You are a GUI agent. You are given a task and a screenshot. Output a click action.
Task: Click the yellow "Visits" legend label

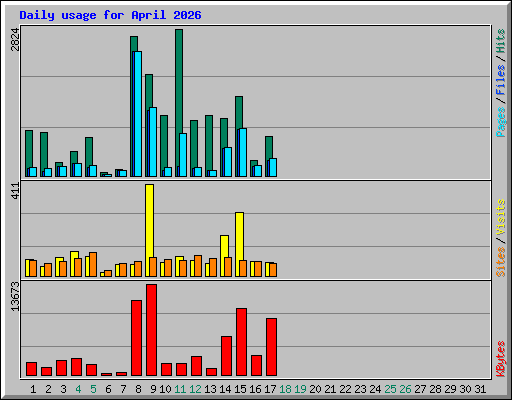click(501, 217)
